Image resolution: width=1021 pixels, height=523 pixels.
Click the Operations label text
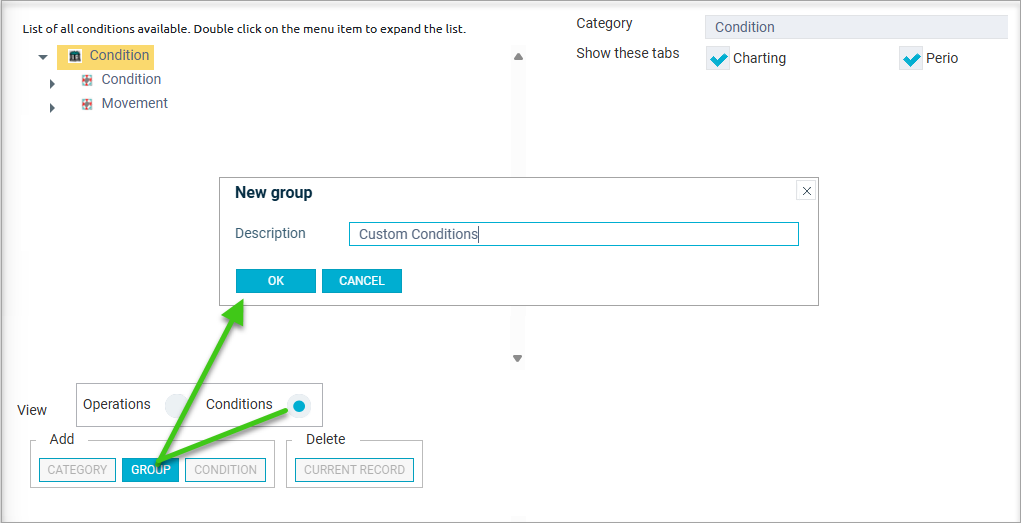[117, 404]
